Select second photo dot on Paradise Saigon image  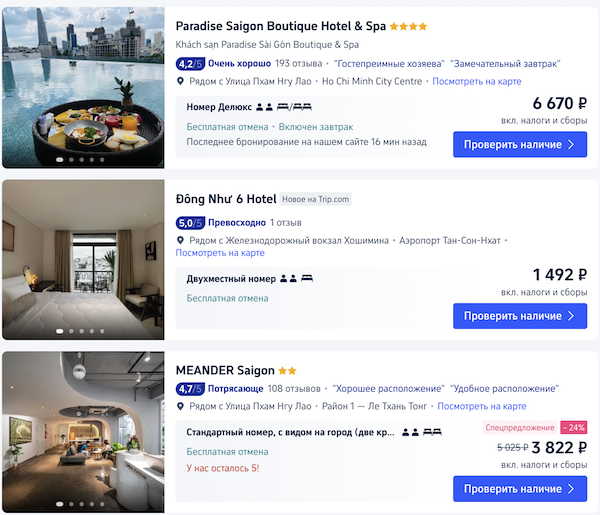tap(71, 160)
